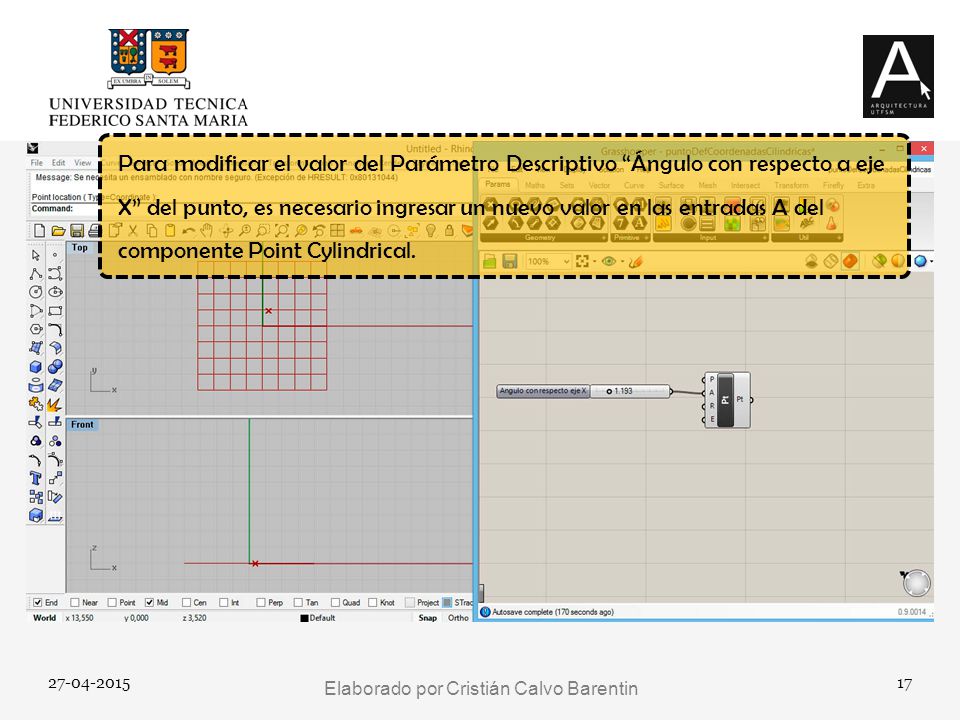The height and width of the screenshot is (720, 960).
Task: Click the Explode tool icon in sidebar
Action: point(55,404)
